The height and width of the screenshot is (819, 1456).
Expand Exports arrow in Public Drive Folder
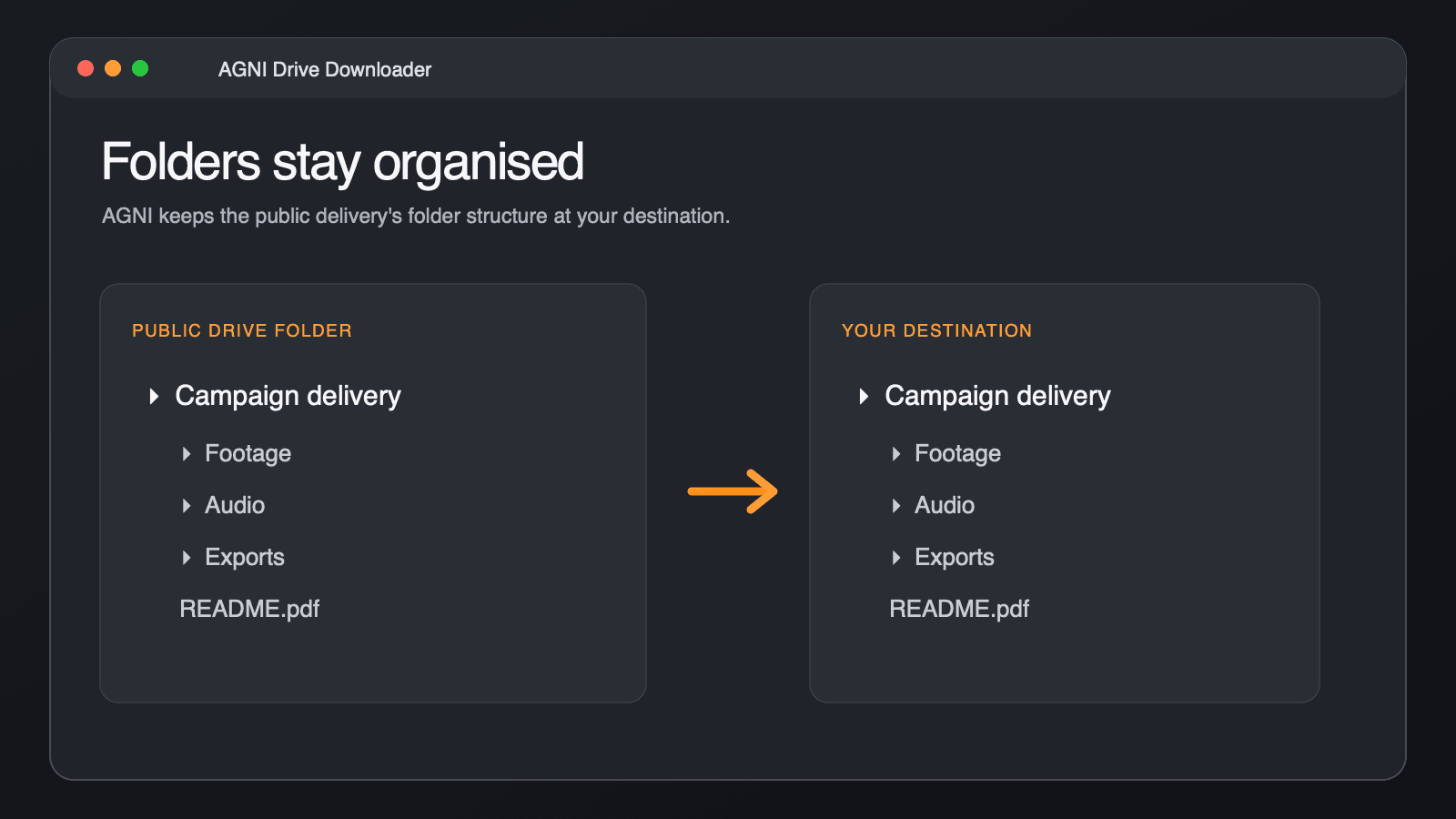pos(187,557)
